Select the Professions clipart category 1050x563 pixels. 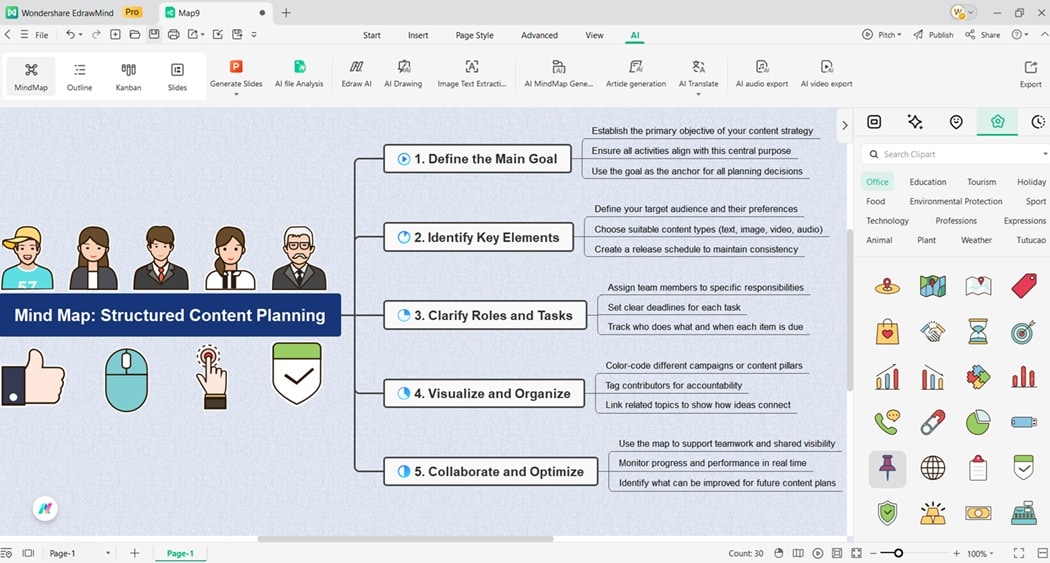[956, 220]
